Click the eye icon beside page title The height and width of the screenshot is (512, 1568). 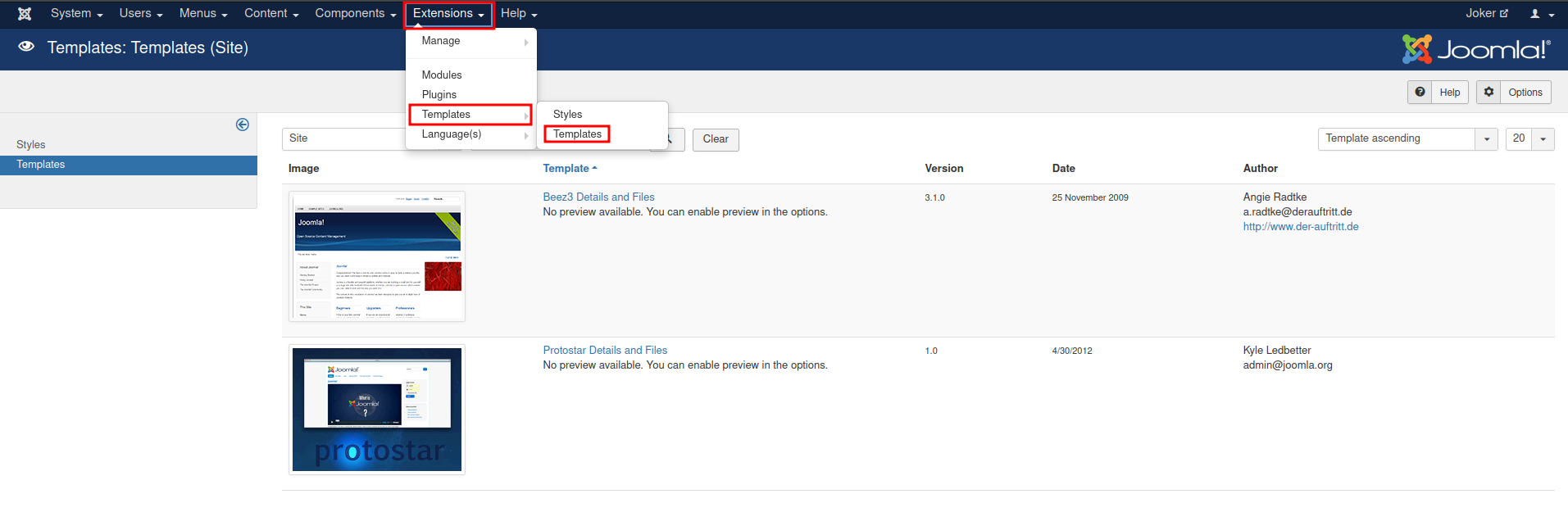tap(26, 47)
